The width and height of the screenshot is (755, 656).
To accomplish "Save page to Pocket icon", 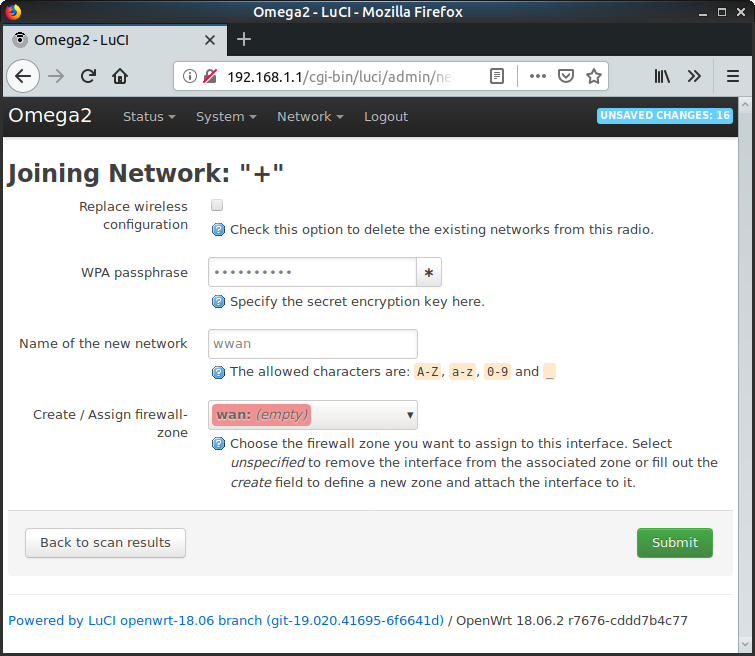I will [x=566, y=76].
